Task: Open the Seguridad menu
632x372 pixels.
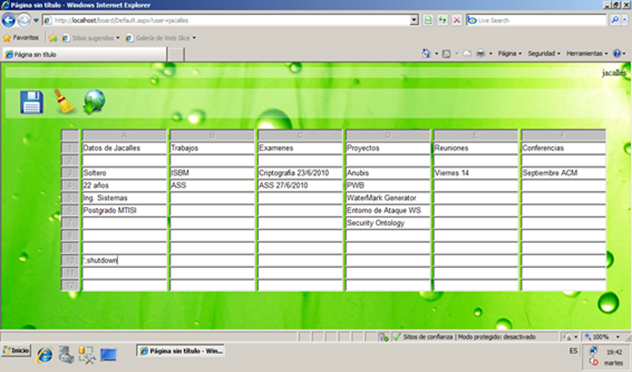Action: pyautogui.click(x=544, y=54)
